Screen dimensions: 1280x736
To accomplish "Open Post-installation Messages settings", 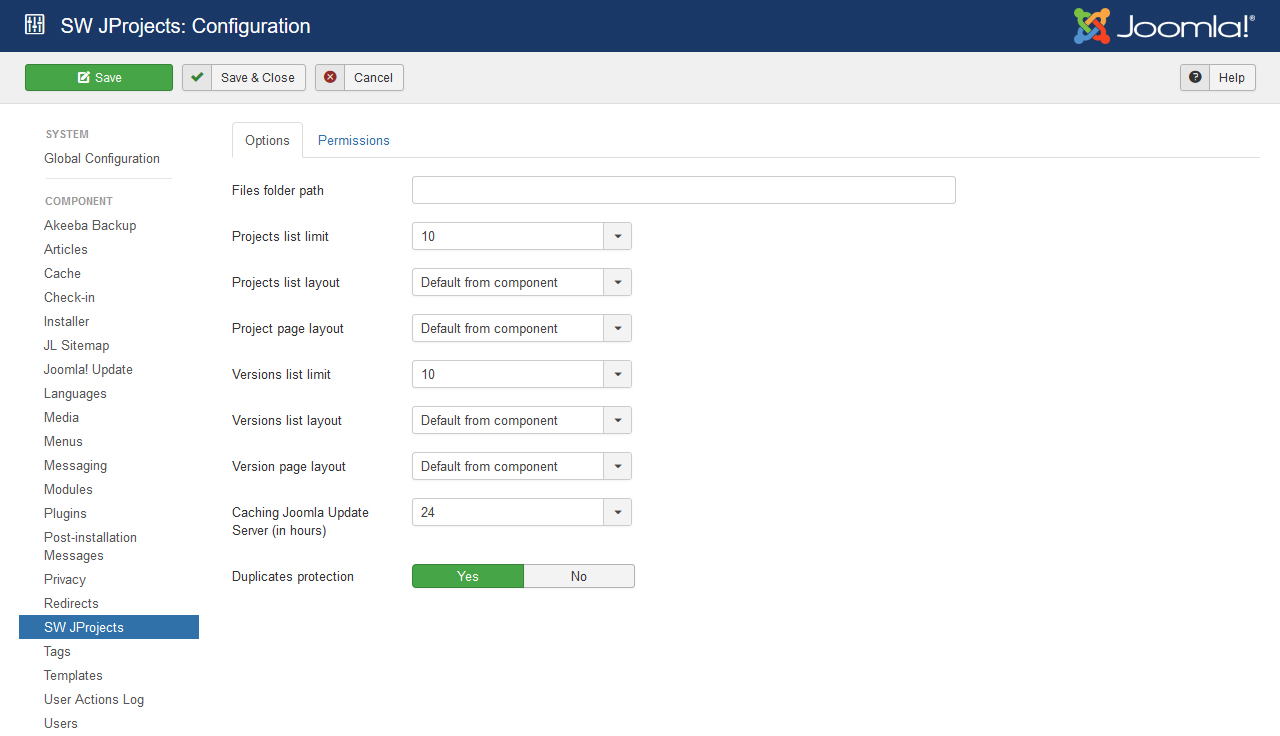I will click(x=90, y=546).
